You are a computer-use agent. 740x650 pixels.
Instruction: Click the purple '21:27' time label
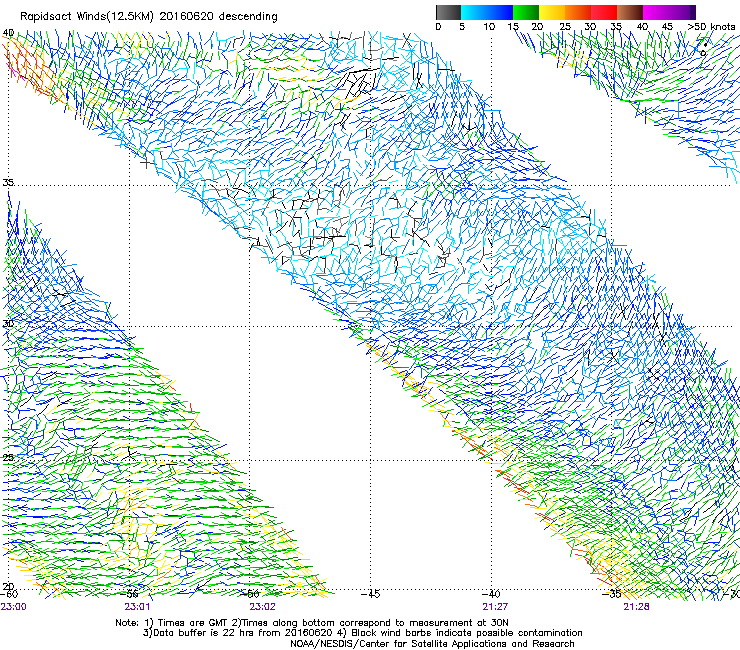[x=495, y=607]
